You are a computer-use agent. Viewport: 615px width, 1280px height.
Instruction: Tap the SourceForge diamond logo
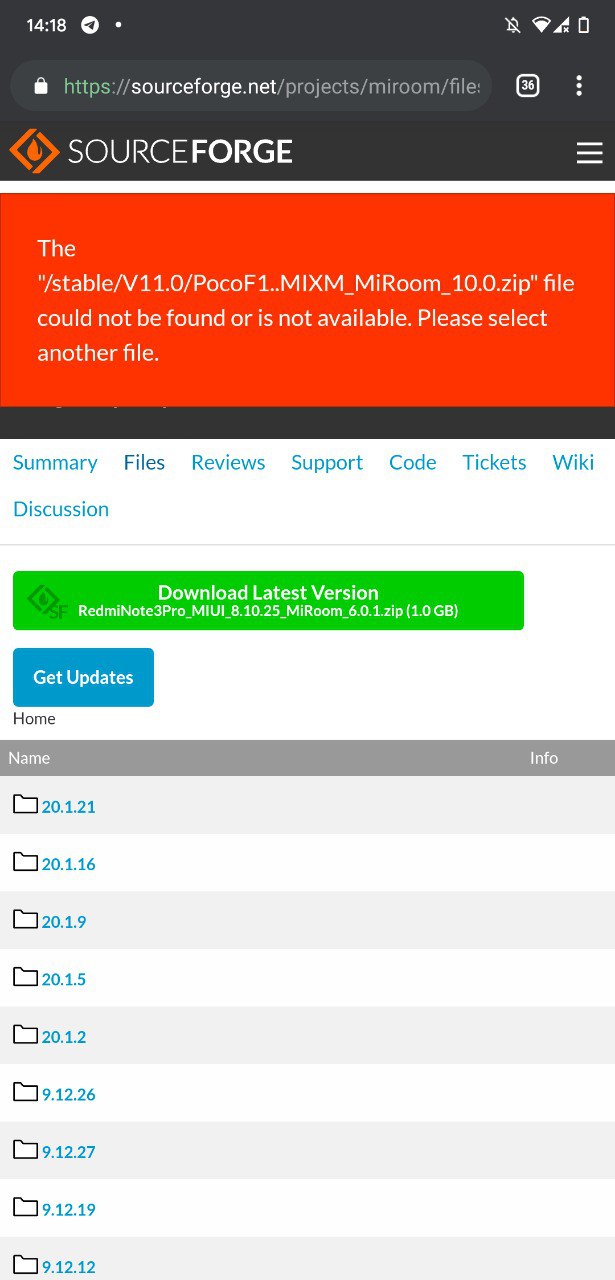(34, 151)
